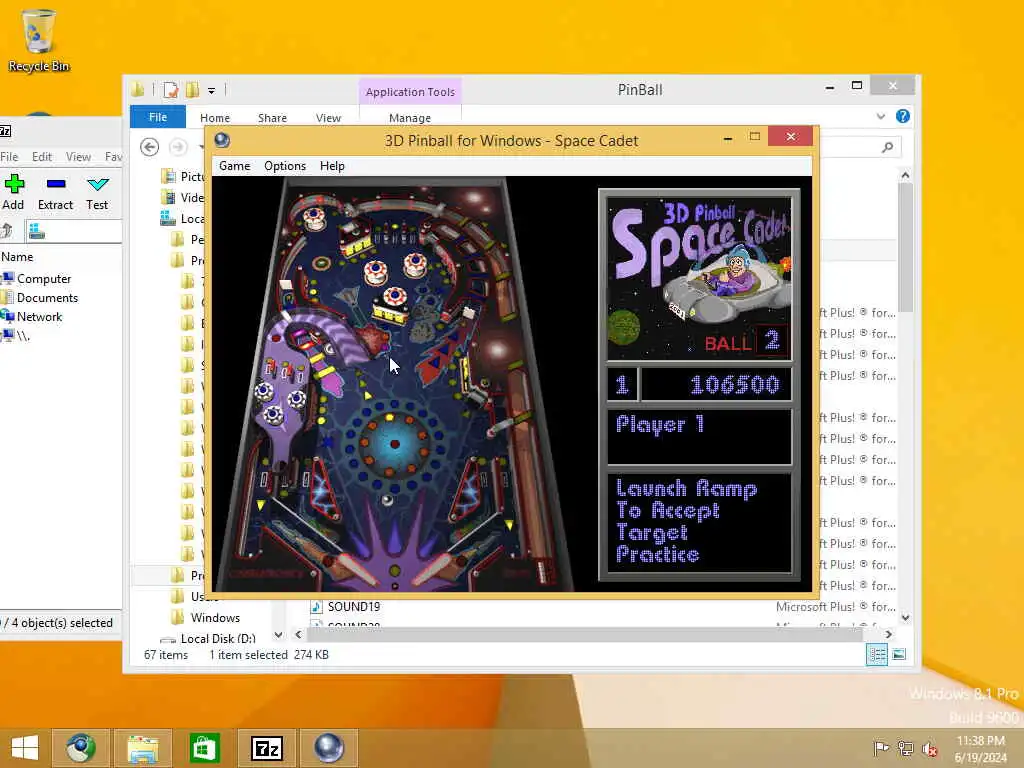Click horizontal scrollbar left arrow
Screen dimensions: 1024x768
298,634
